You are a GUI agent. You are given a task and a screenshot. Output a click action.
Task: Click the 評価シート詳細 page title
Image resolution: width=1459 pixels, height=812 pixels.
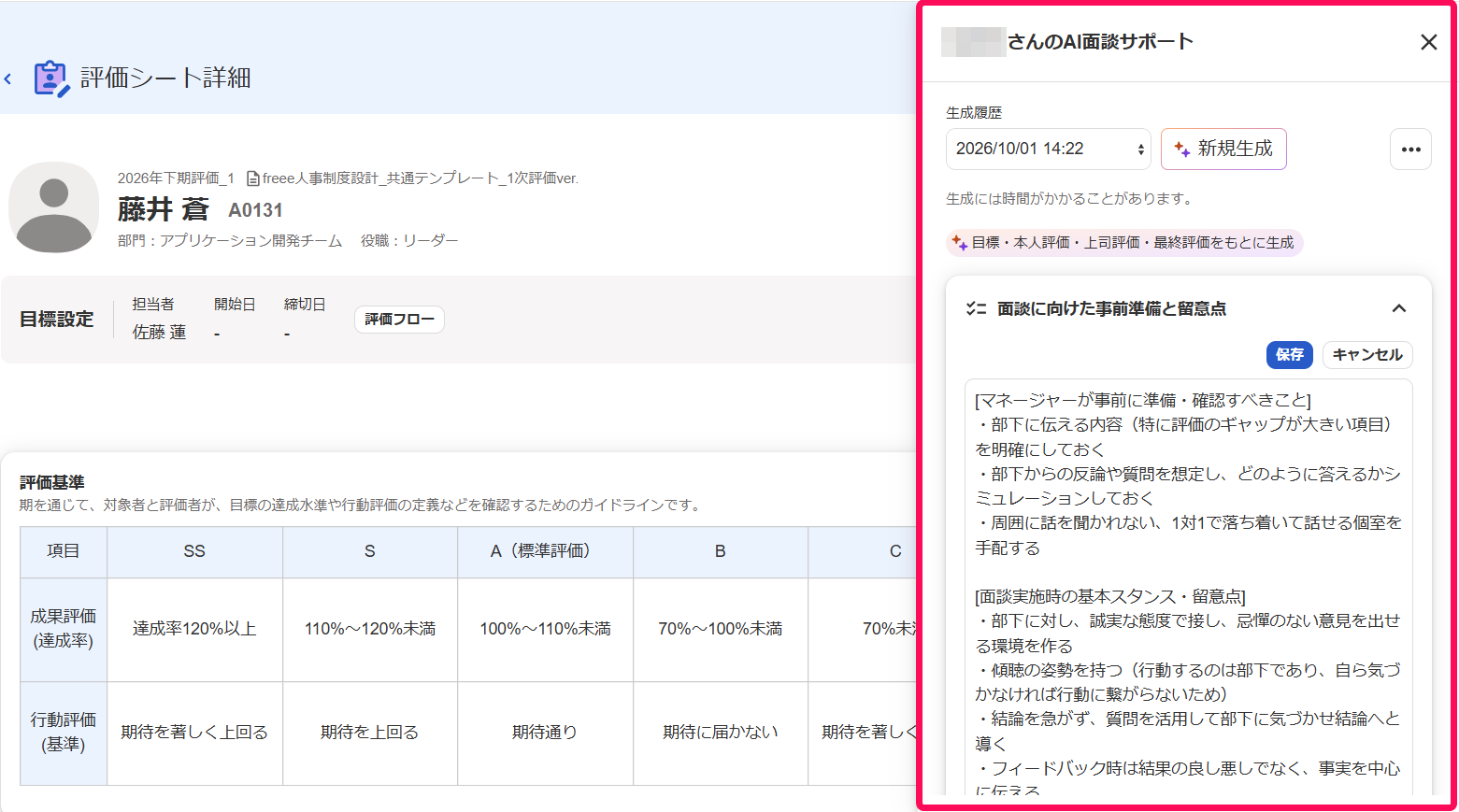(x=165, y=78)
